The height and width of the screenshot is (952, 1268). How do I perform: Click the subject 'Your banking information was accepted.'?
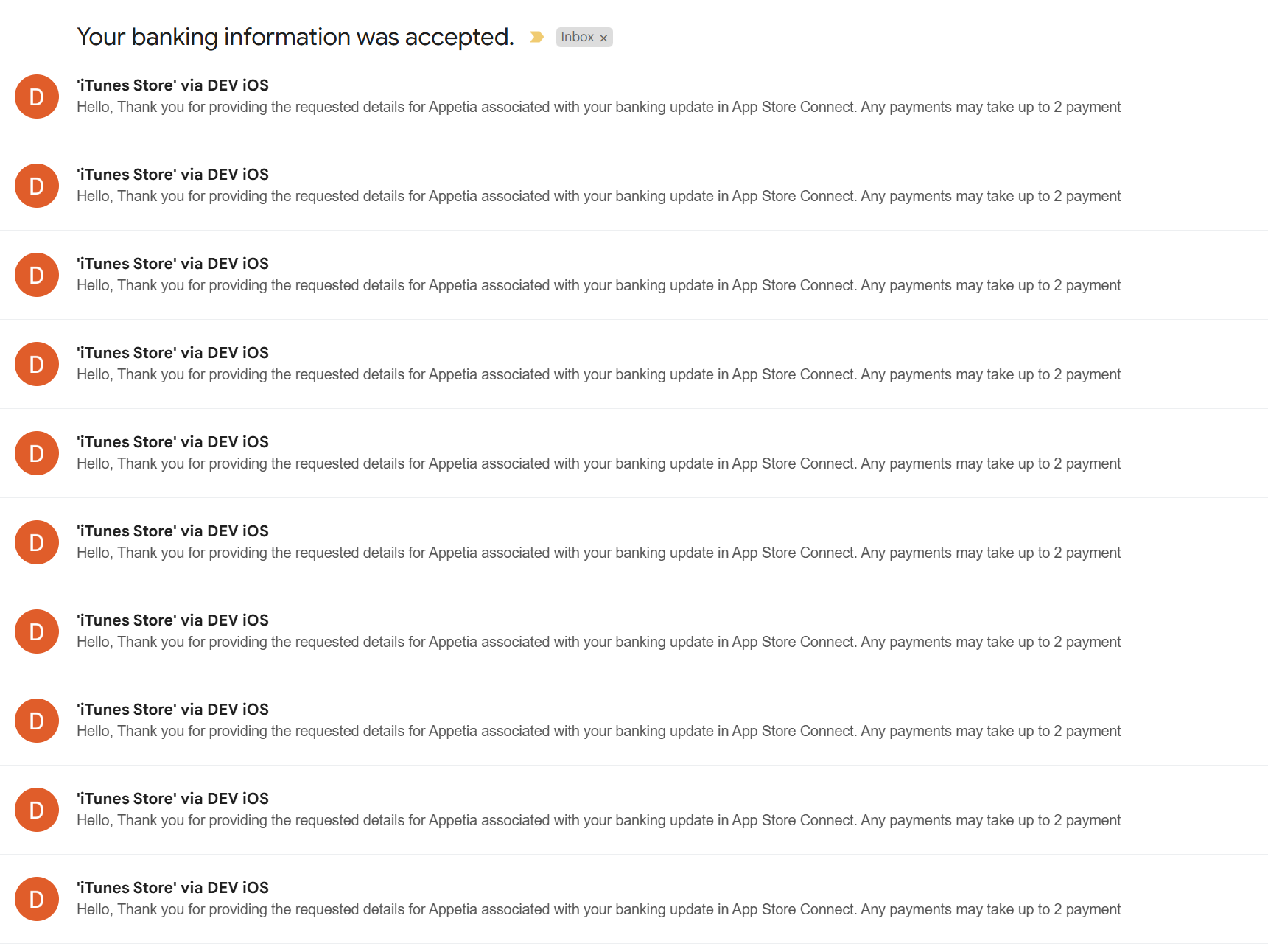click(295, 37)
